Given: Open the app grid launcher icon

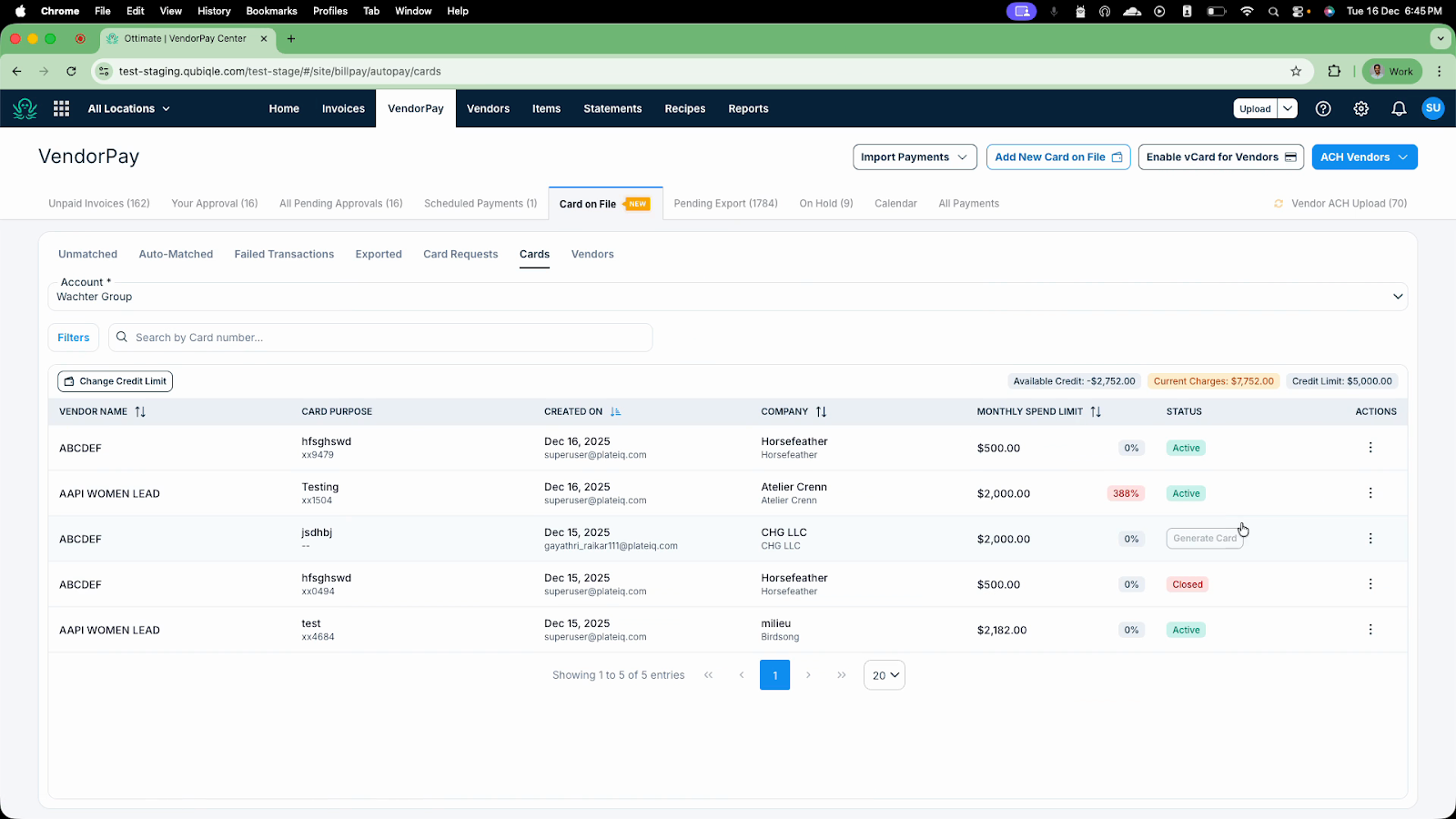Looking at the screenshot, I should coord(62,108).
